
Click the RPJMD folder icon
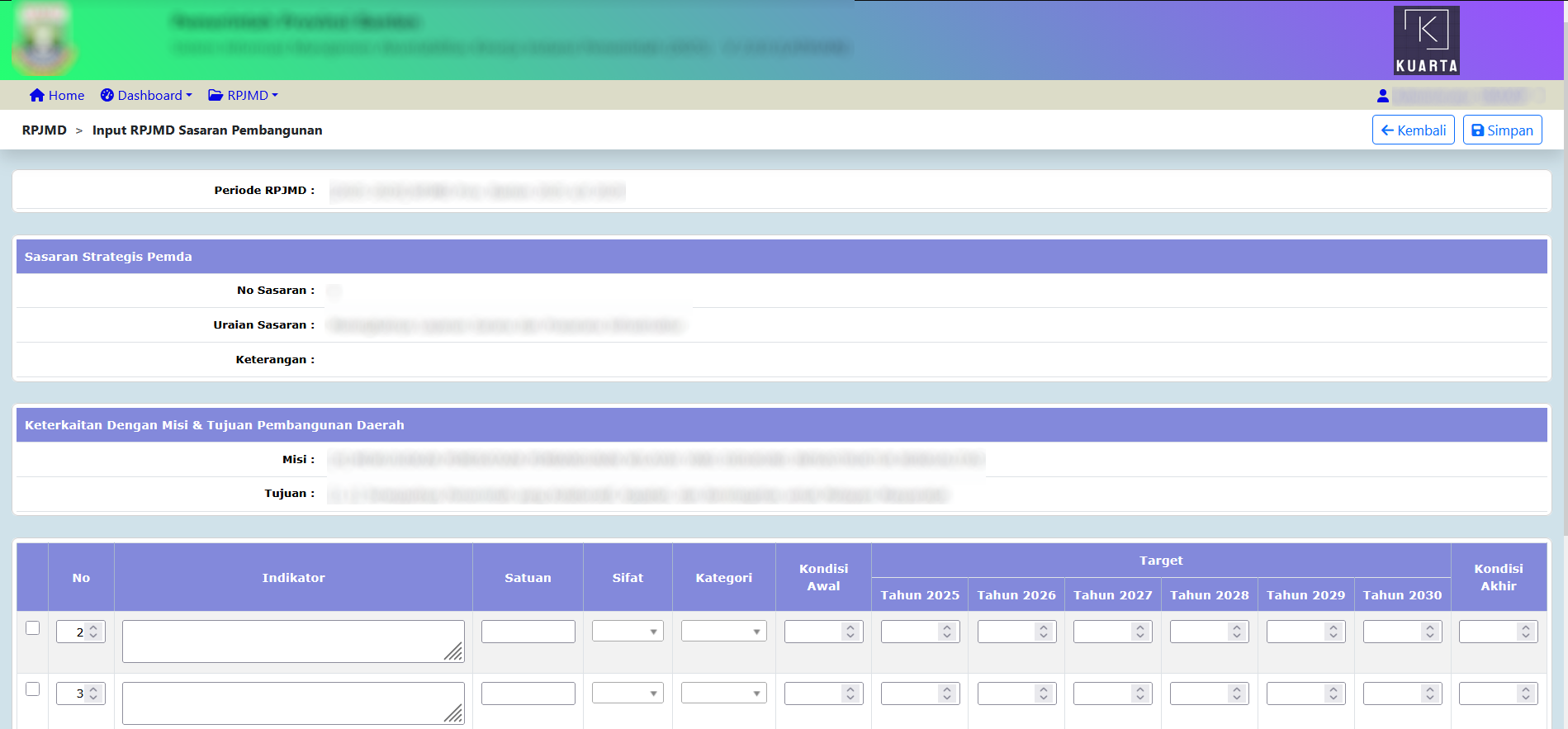(216, 96)
